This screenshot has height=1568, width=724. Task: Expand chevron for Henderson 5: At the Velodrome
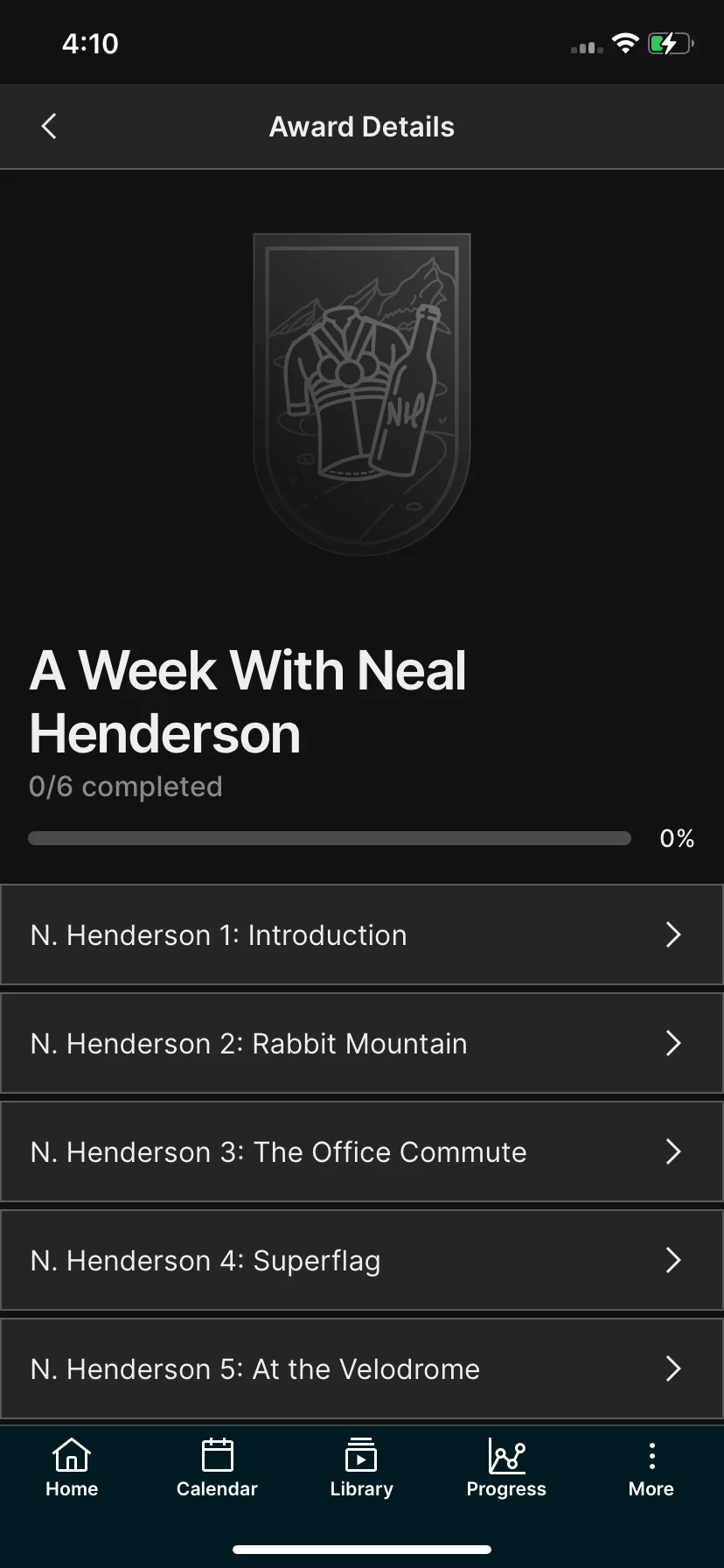673,1368
